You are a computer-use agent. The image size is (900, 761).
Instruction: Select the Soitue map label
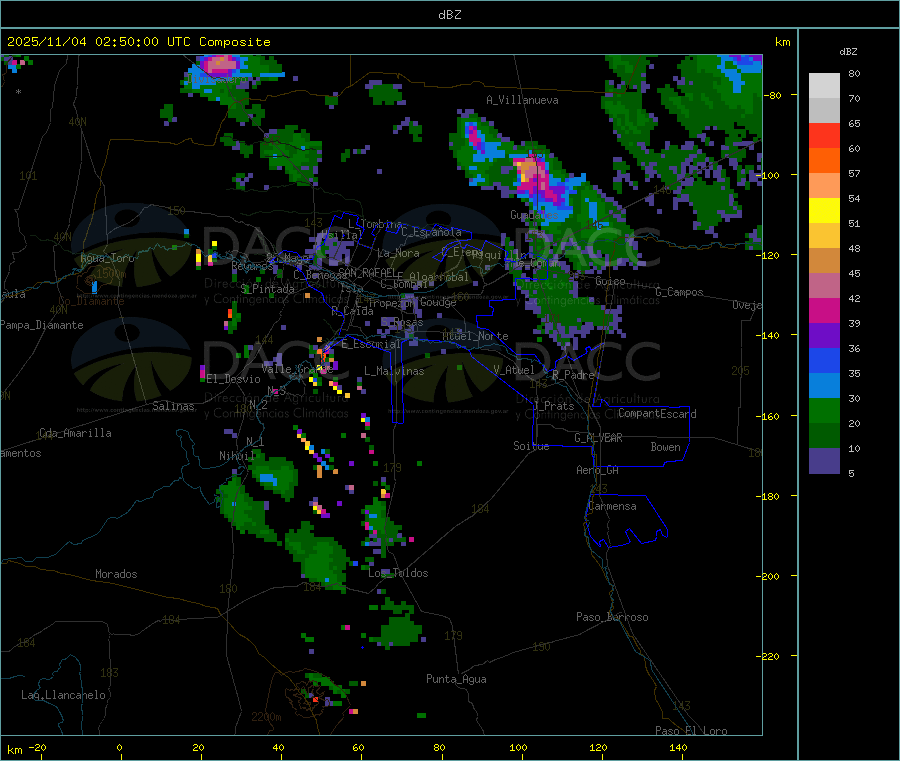point(531,446)
